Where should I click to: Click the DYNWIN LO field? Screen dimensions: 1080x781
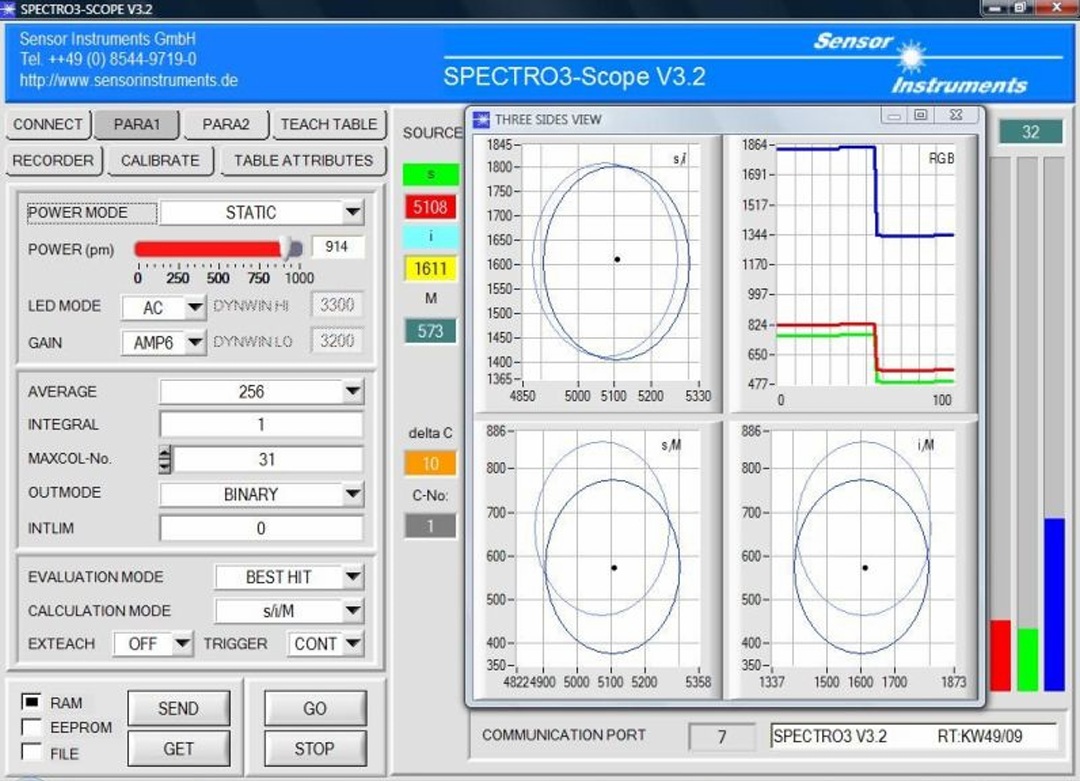(x=337, y=340)
